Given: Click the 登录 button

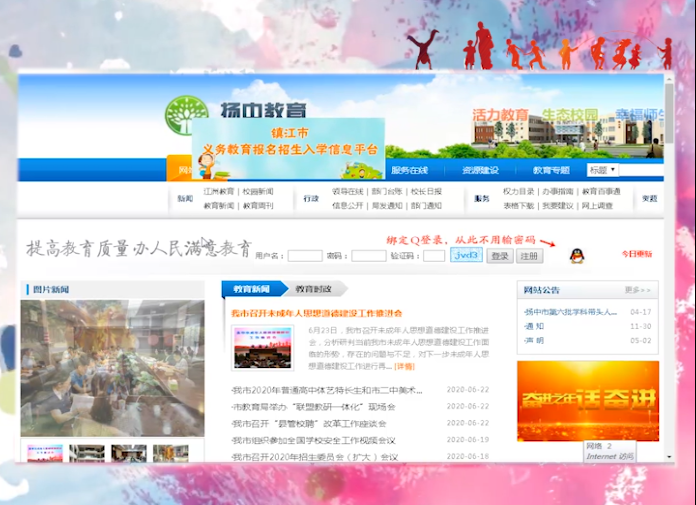Looking at the screenshot, I should tap(500, 256).
